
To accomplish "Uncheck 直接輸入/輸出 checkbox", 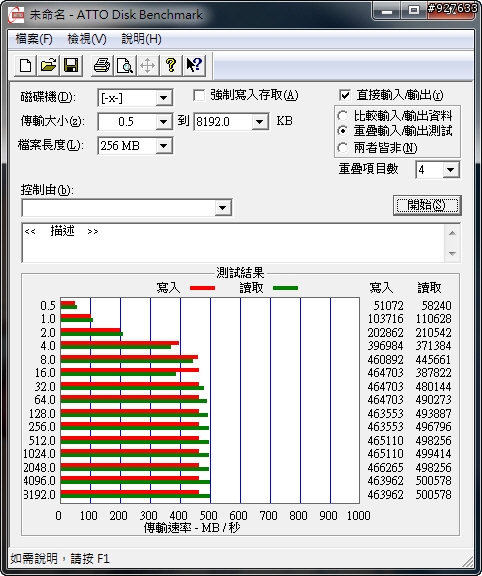I will point(345,96).
